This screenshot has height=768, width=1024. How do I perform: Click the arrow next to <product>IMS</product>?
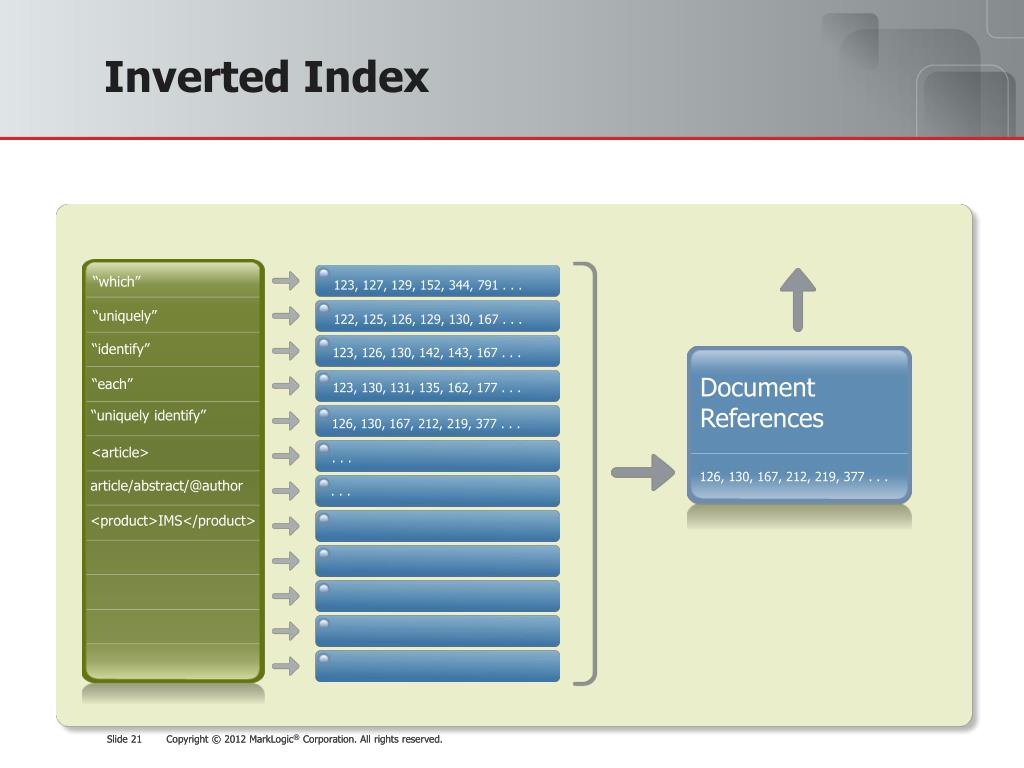(x=286, y=526)
